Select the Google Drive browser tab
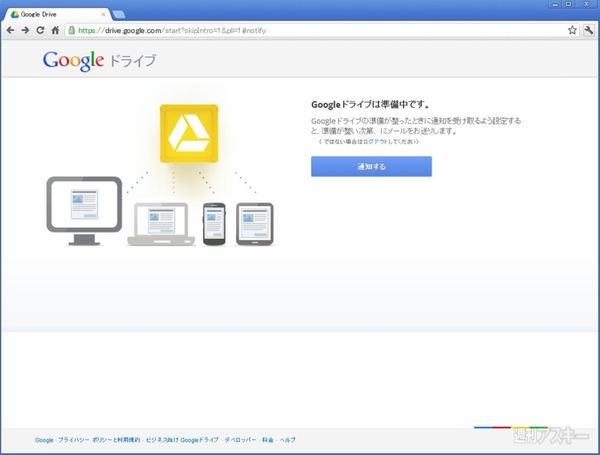 click(58, 14)
